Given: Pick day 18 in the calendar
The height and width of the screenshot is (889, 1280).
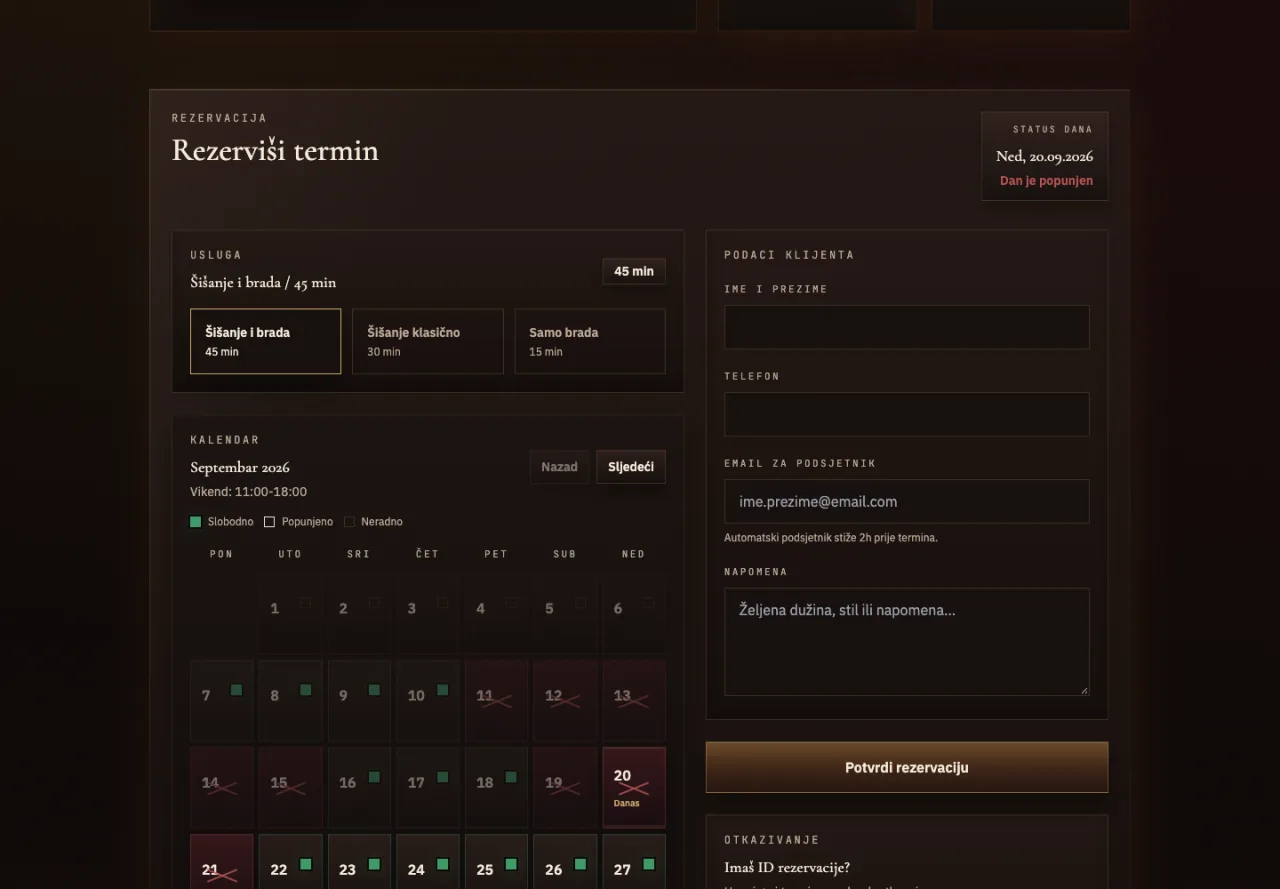Looking at the screenshot, I should (x=497, y=787).
